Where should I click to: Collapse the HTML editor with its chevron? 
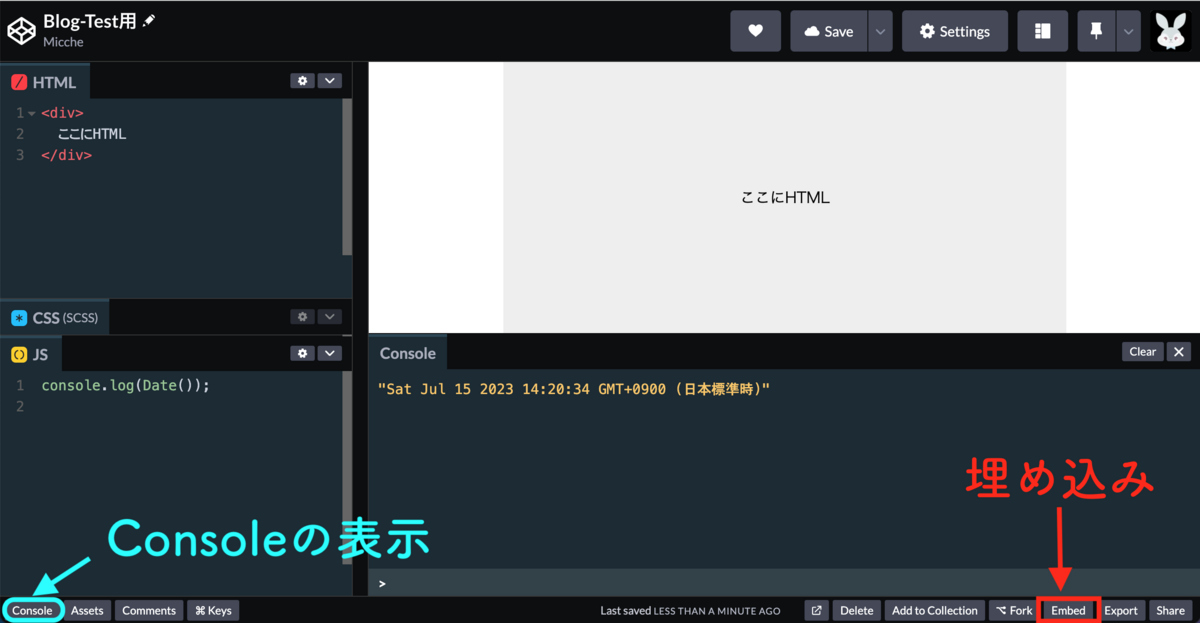[330, 81]
